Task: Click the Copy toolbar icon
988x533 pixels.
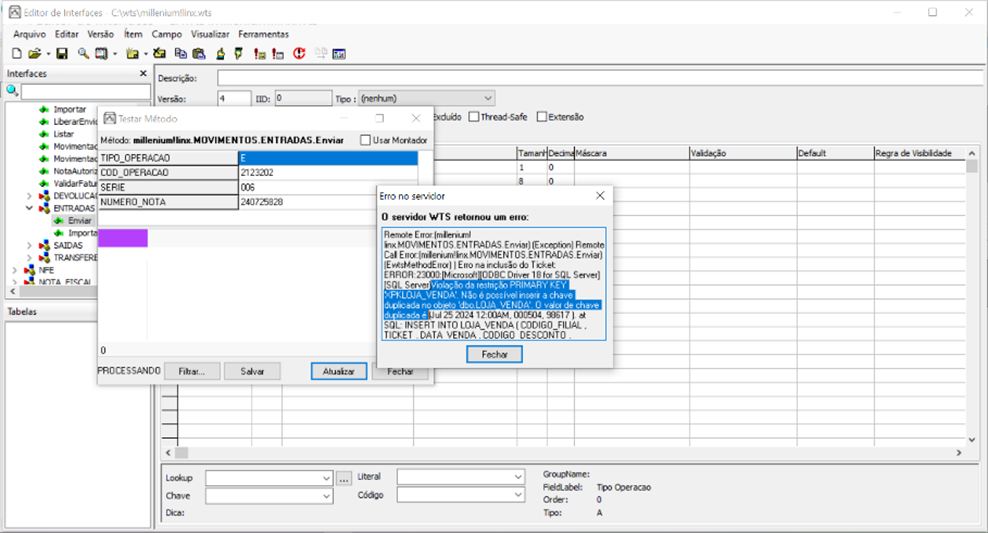Action: (x=181, y=53)
